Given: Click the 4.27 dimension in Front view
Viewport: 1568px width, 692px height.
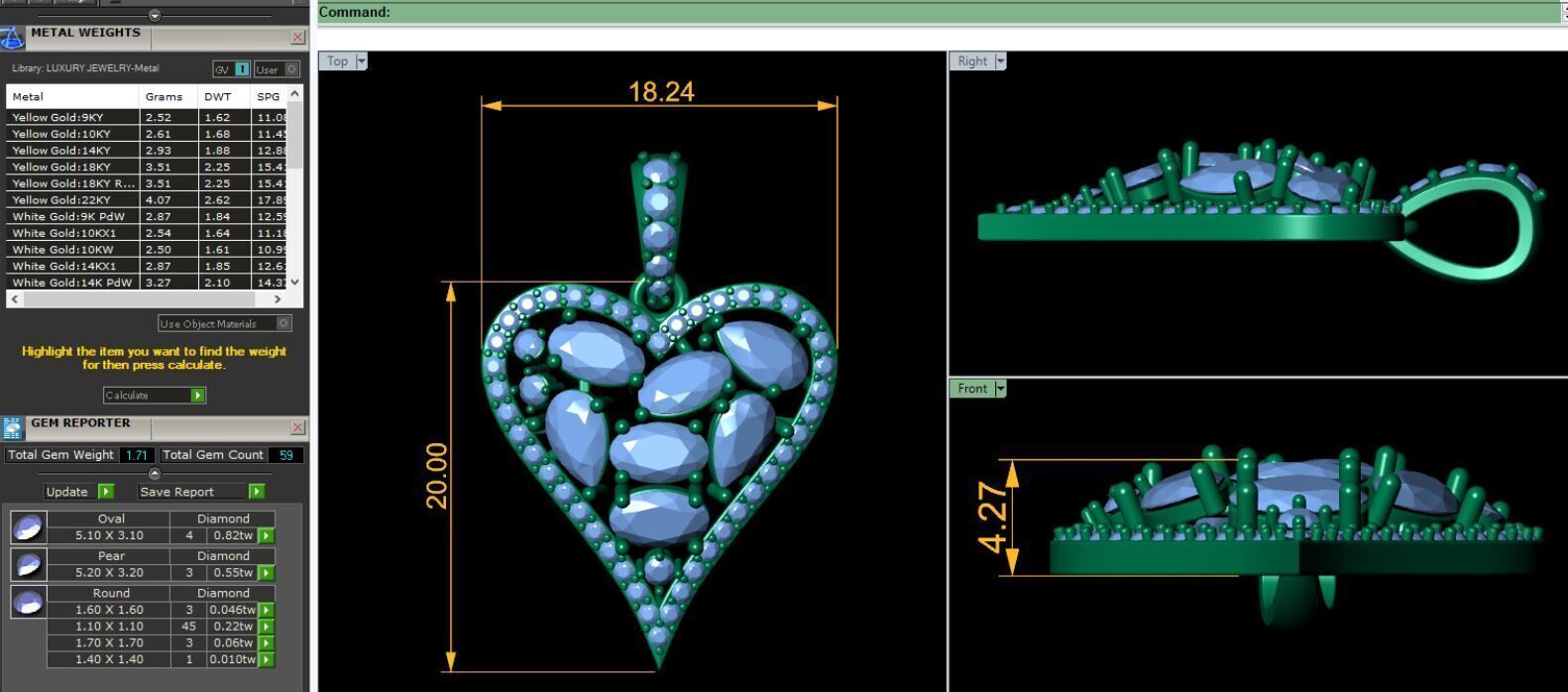Looking at the screenshot, I should (x=992, y=517).
